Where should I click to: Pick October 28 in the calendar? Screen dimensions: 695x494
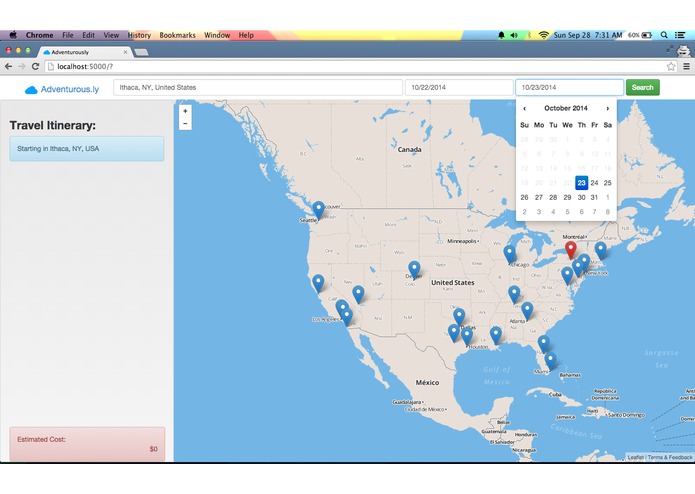(x=553, y=198)
